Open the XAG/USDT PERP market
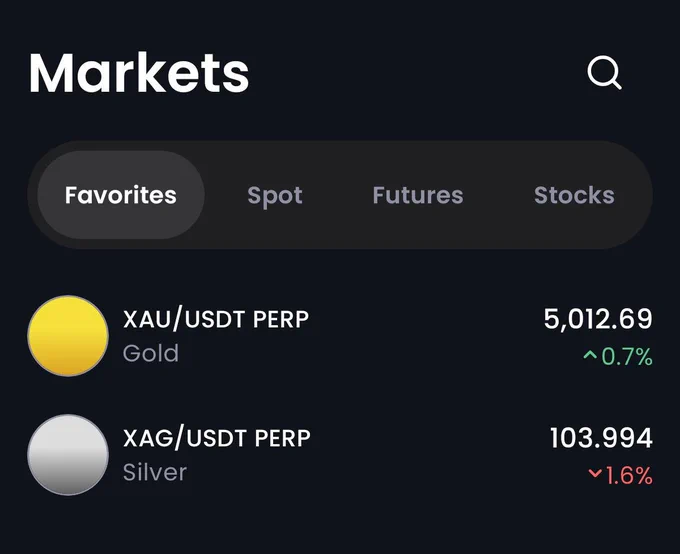Viewport: 680px width, 554px height. point(217,438)
